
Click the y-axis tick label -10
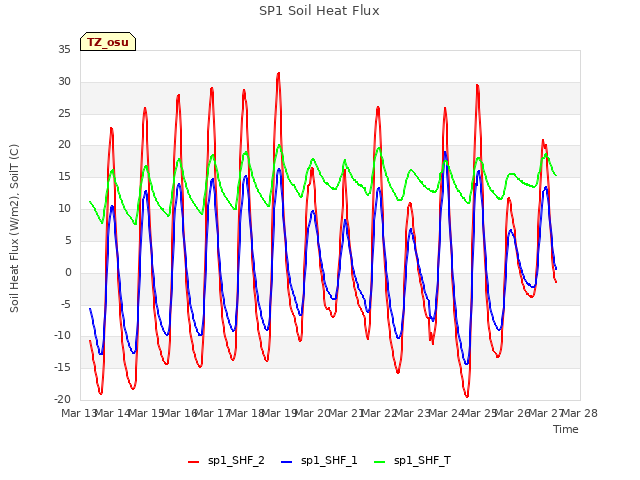(x=62, y=336)
